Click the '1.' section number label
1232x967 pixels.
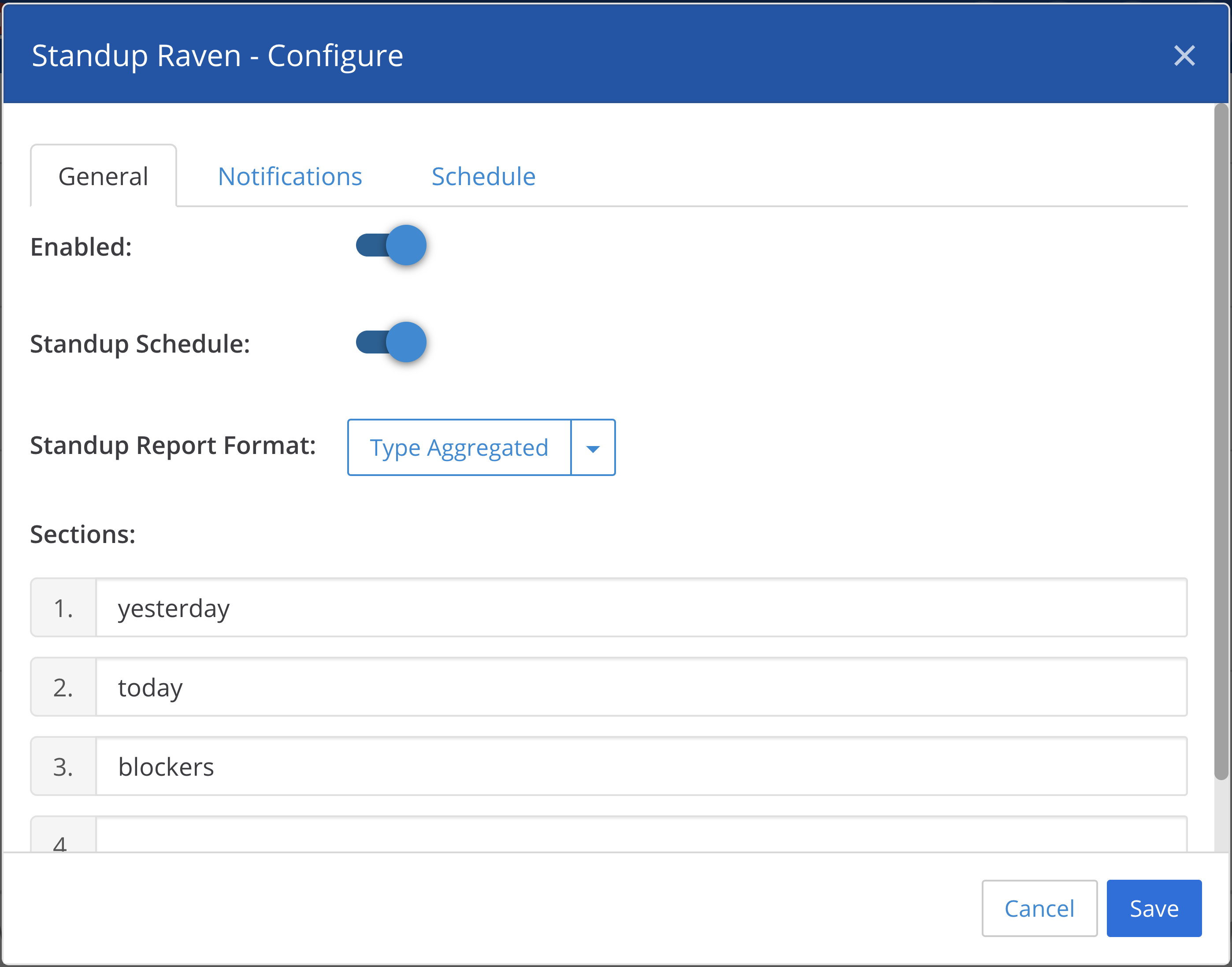point(63,608)
